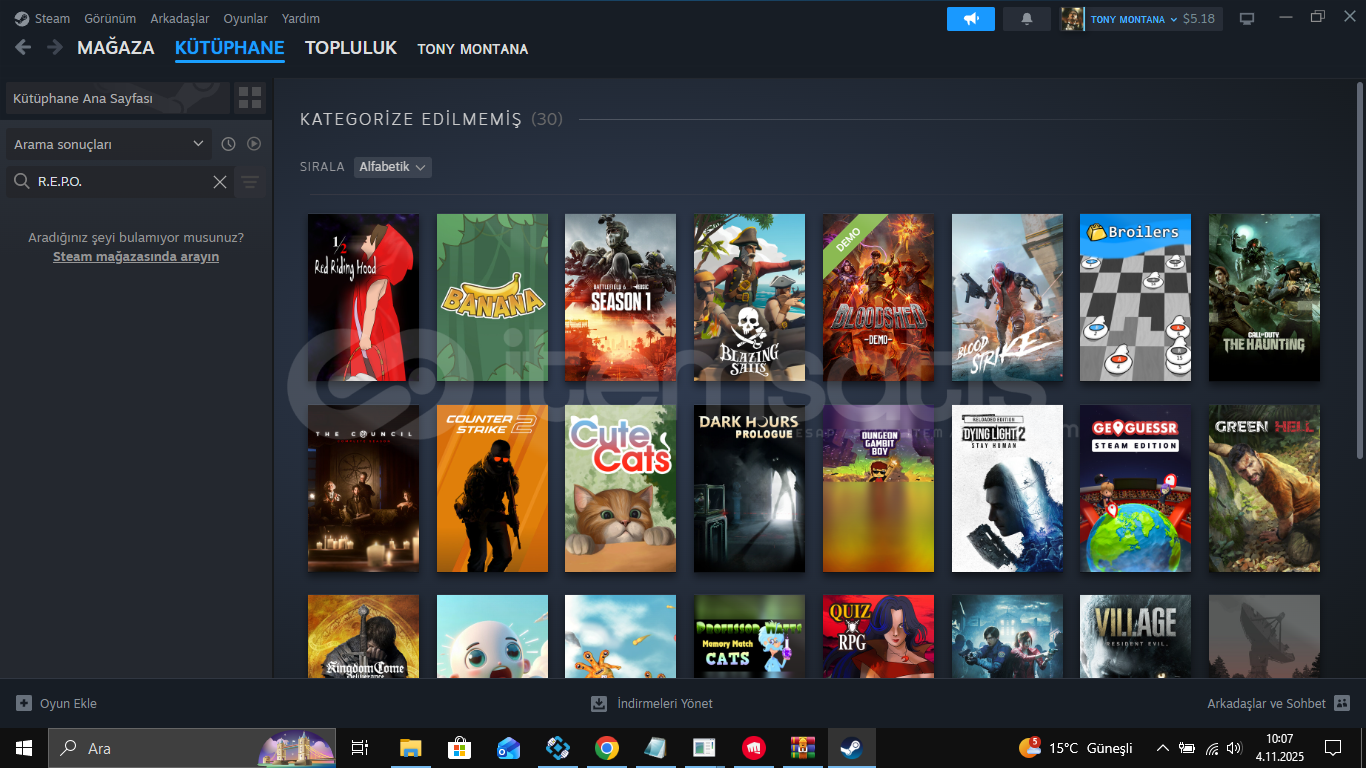Image resolution: width=1366 pixels, height=768 pixels.
Task: Select the Counter-Strike 2 game cover
Action: [x=492, y=488]
